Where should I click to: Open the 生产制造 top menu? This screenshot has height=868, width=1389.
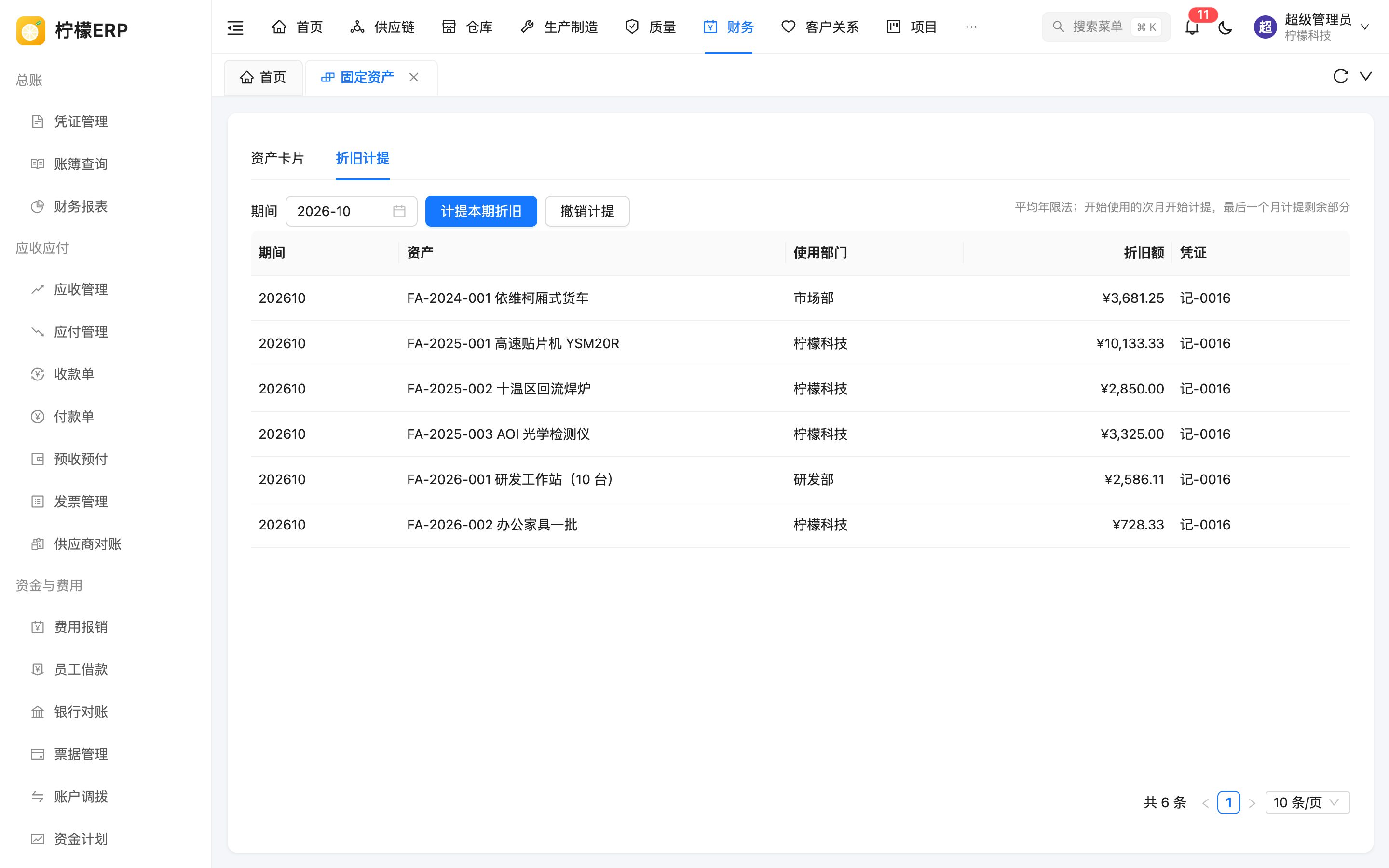558,27
